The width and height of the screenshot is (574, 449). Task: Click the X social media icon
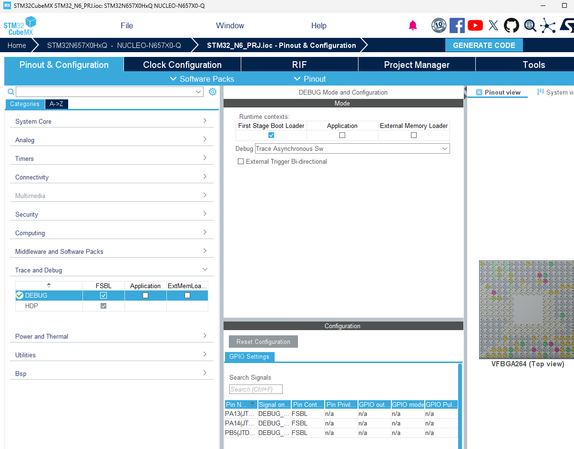493,25
